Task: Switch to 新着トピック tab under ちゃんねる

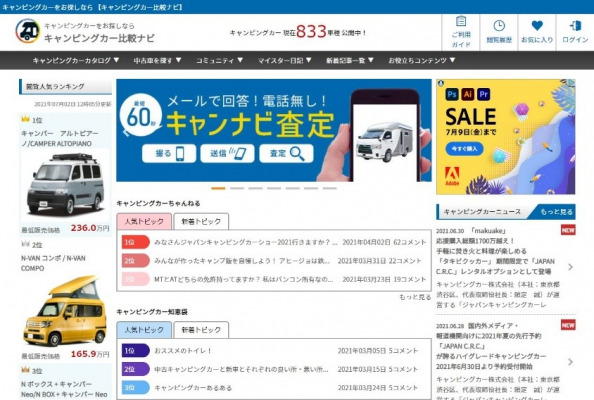Action: tap(201, 221)
